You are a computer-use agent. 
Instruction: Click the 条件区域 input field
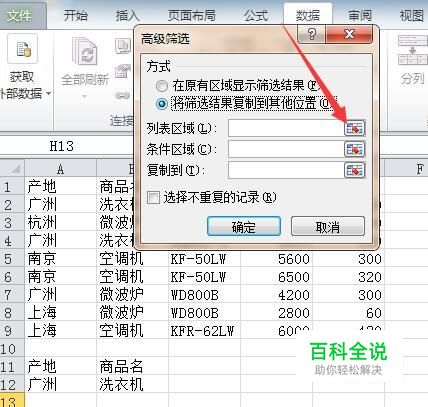pyautogui.click(x=286, y=149)
